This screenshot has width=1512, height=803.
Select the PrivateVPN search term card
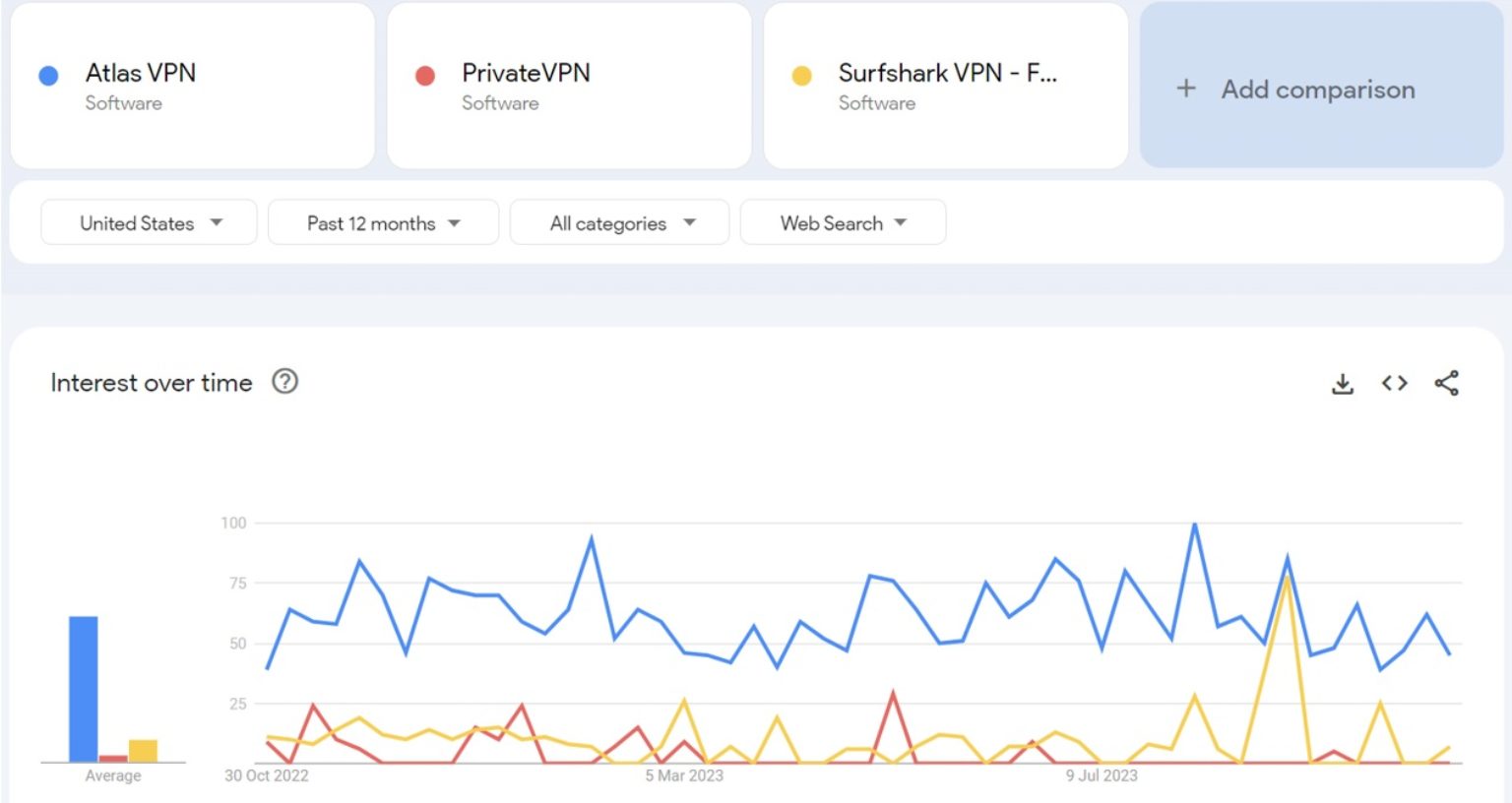tap(568, 86)
